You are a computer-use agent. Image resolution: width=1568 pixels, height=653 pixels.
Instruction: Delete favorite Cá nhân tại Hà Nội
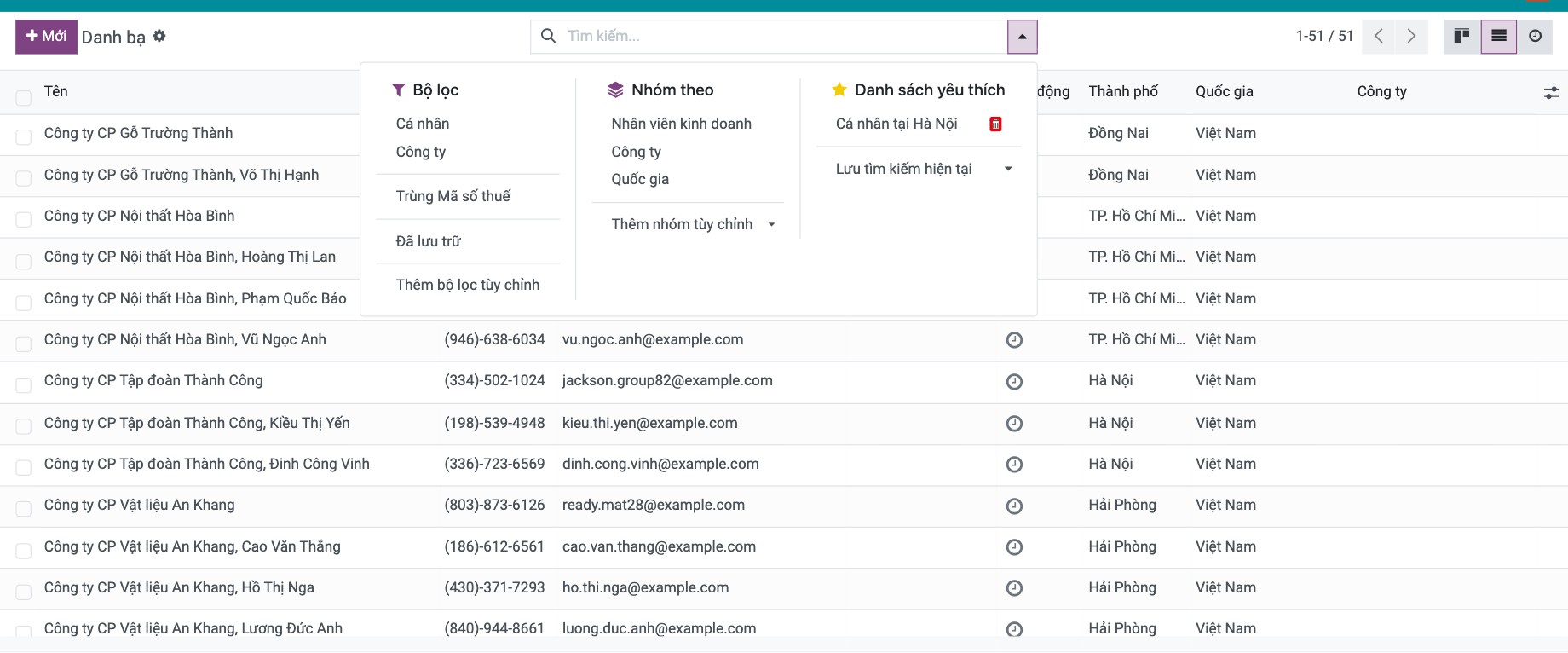(x=995, y=124)
